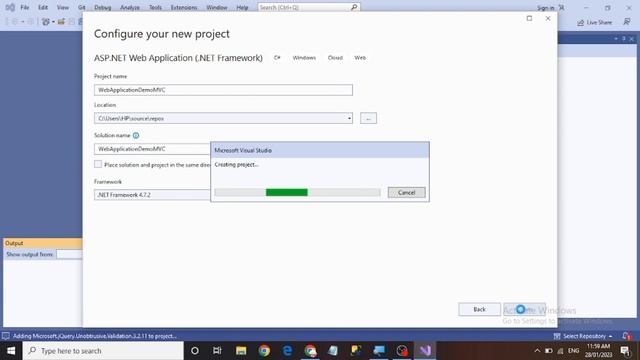Open the Show output from dropdown

tap(69, 254)
